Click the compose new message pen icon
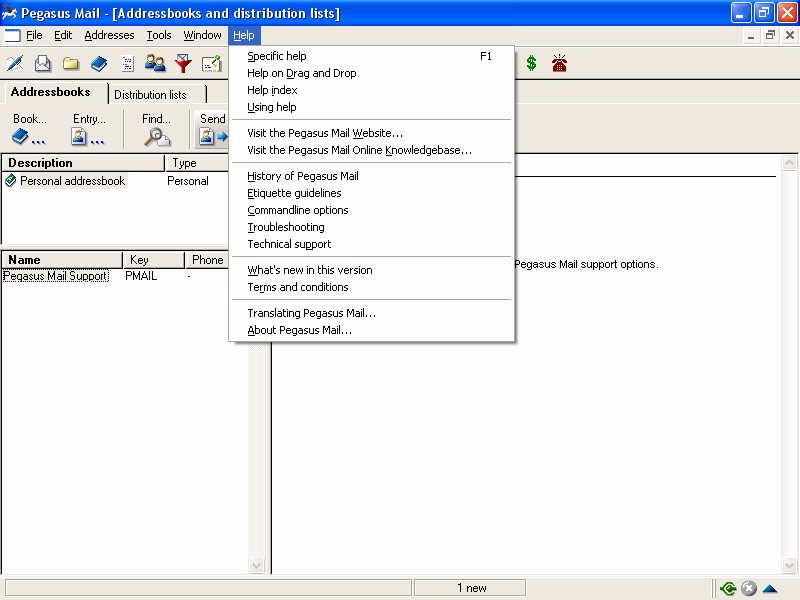The image size is (800, 600). pyautogui.click(x=15, y=63)
